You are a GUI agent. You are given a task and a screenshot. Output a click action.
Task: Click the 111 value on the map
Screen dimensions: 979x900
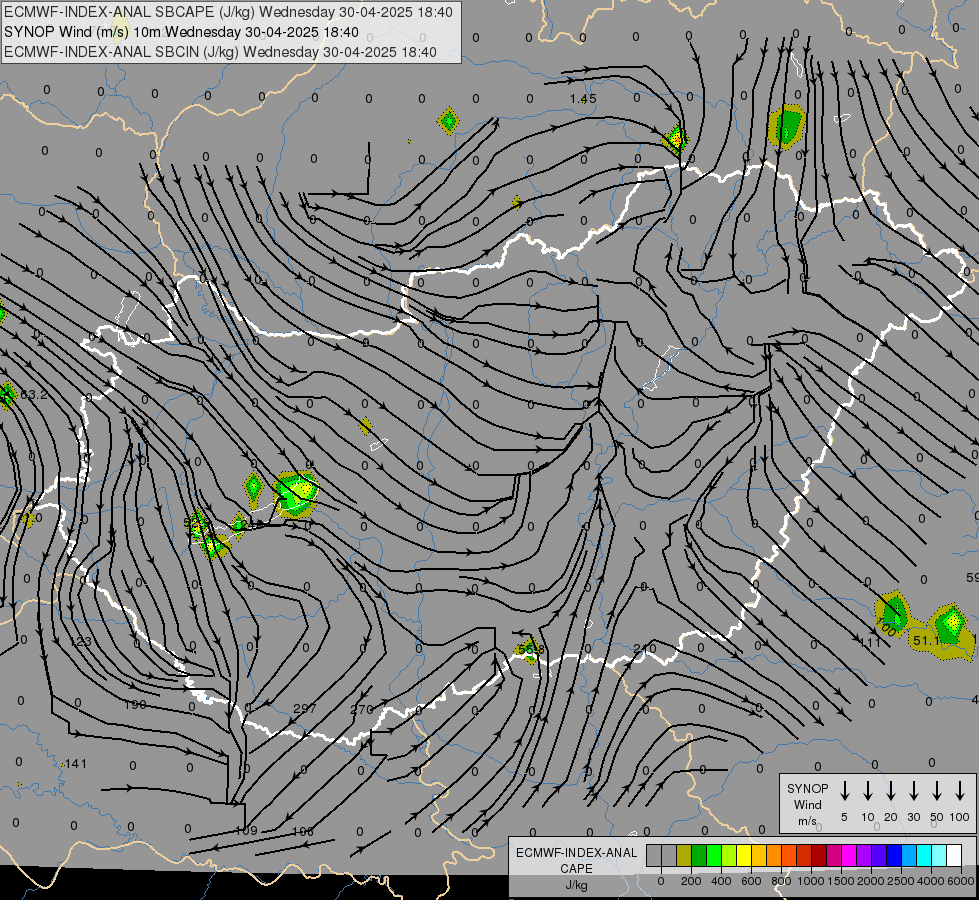point(870,642)
